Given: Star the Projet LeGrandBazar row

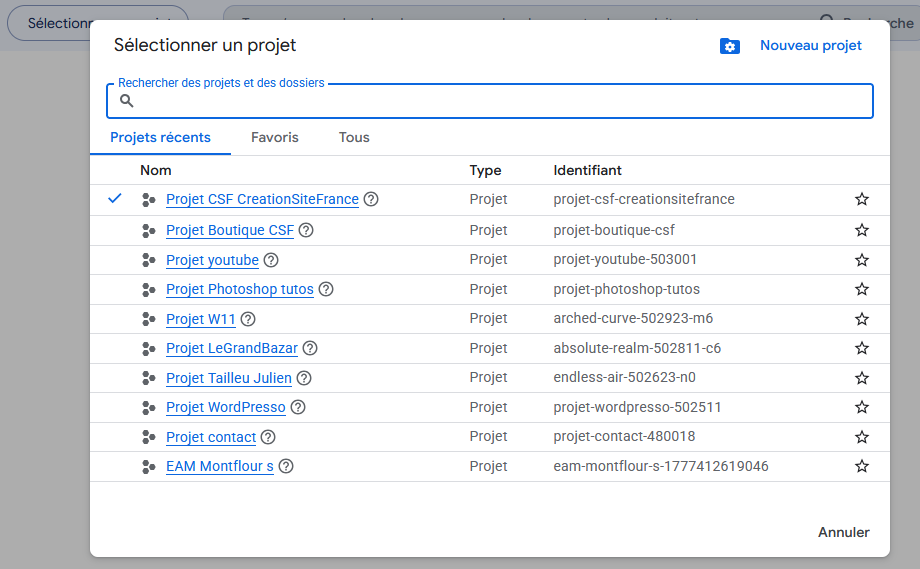Looking at the screenshot, I should [861, 348].
